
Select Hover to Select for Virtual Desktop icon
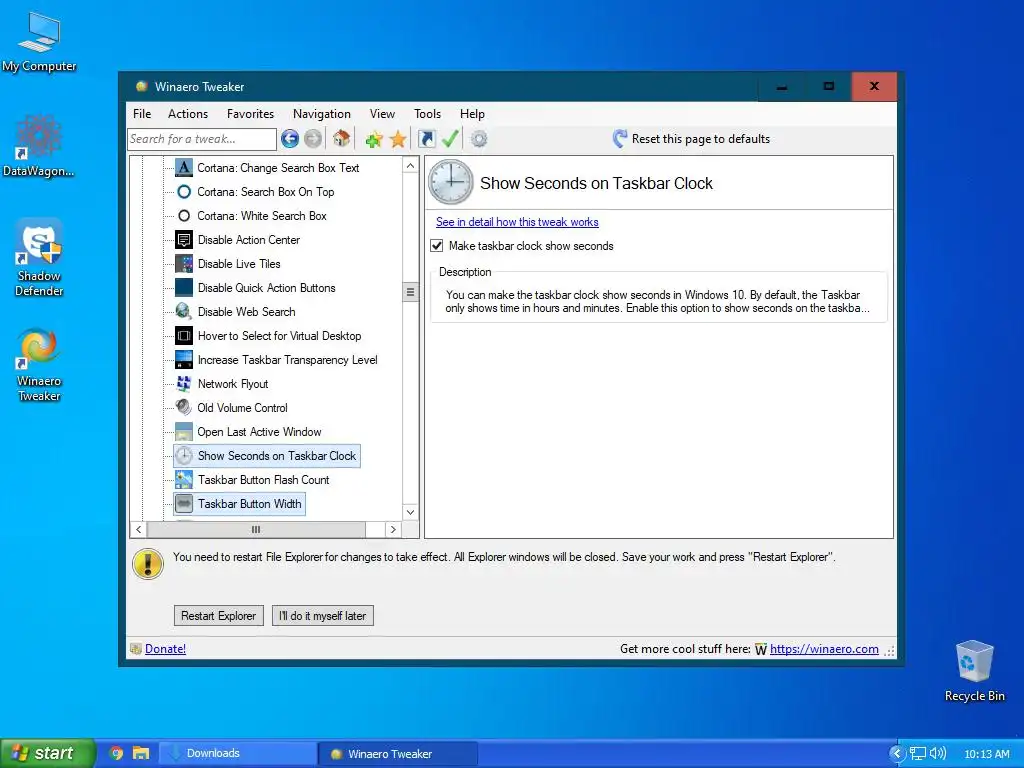pyautogui.click(x=184, y=336)
